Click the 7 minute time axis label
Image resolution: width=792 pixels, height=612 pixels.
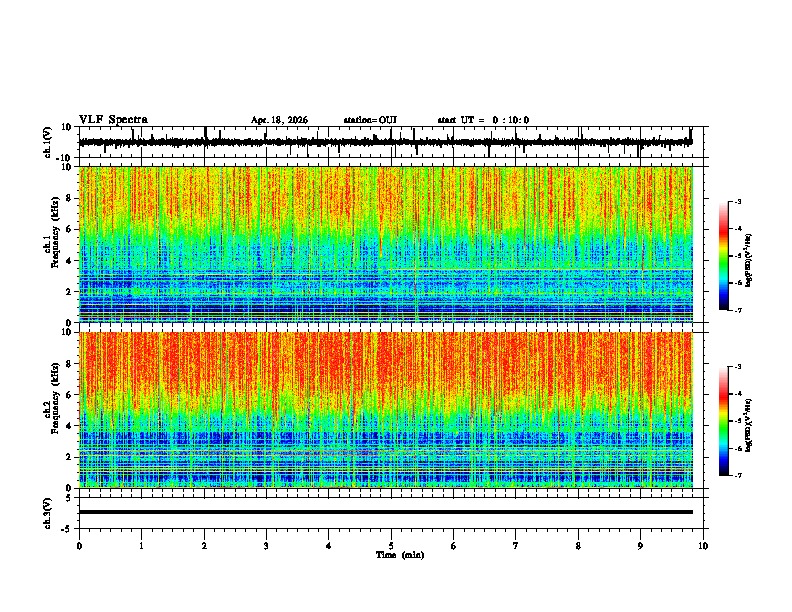pos(516,546)
